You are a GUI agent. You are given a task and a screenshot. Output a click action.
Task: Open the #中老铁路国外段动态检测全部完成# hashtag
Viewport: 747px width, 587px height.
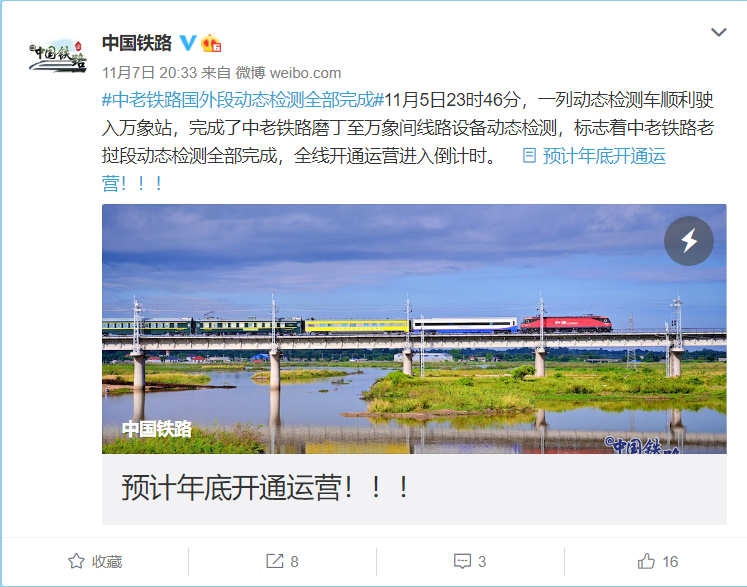click(243, 100)
